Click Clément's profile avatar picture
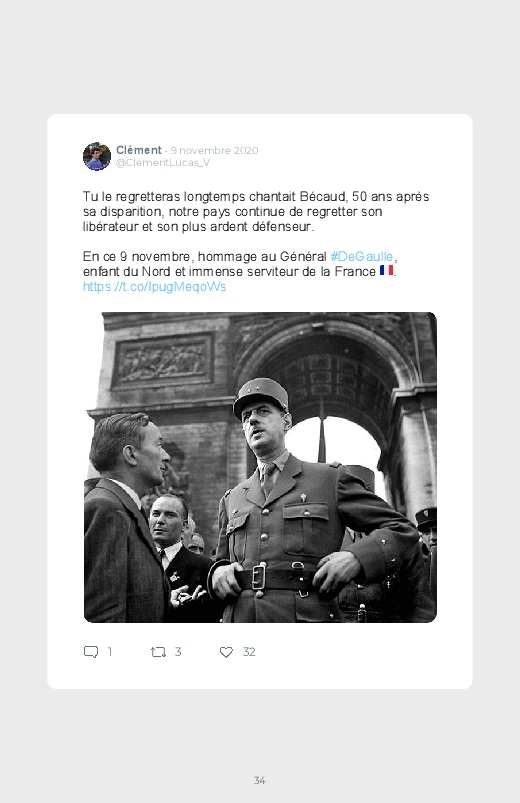Image resolution: width=520 pixels, height=803 pixels. [x=97, y=156]
